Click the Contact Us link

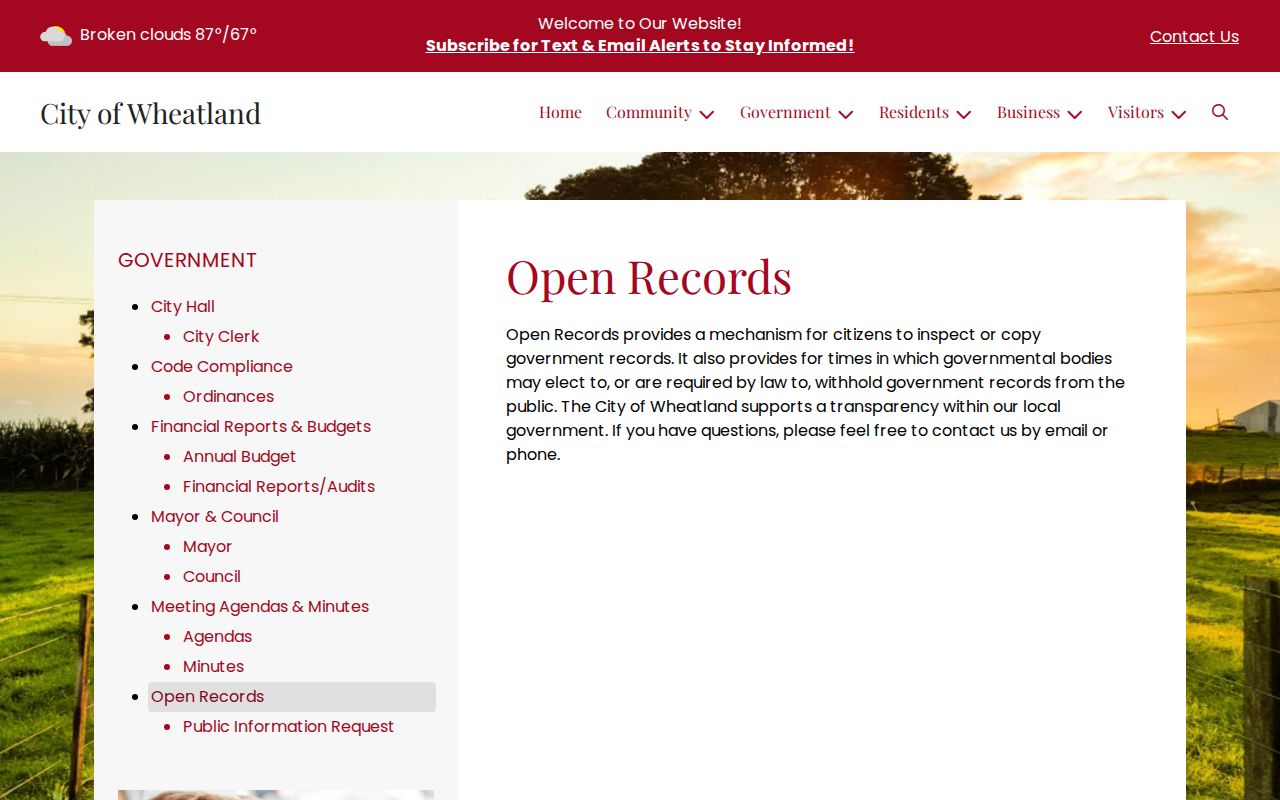[x=1194, y=36]
